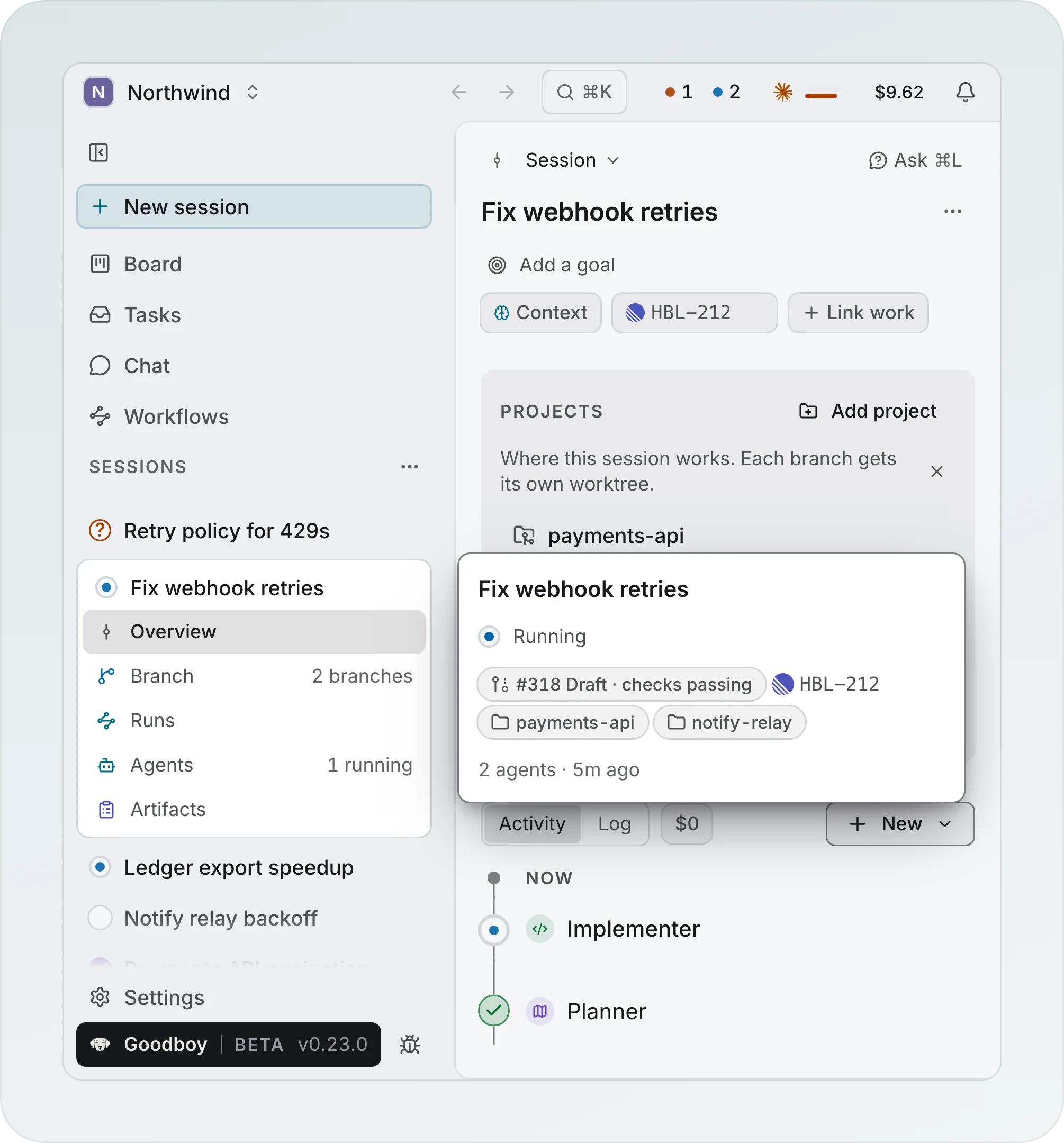Open the bug report icon
1064x1143 pixels.
click(410, 1044)
